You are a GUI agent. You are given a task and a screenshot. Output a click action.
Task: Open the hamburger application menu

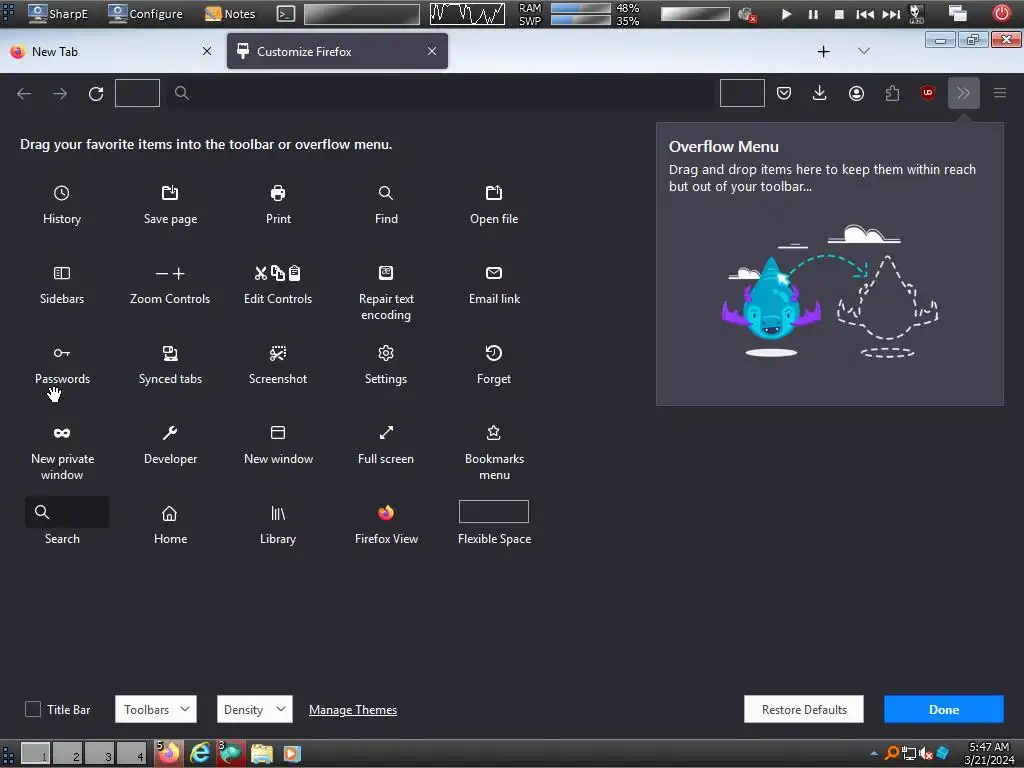999,93
